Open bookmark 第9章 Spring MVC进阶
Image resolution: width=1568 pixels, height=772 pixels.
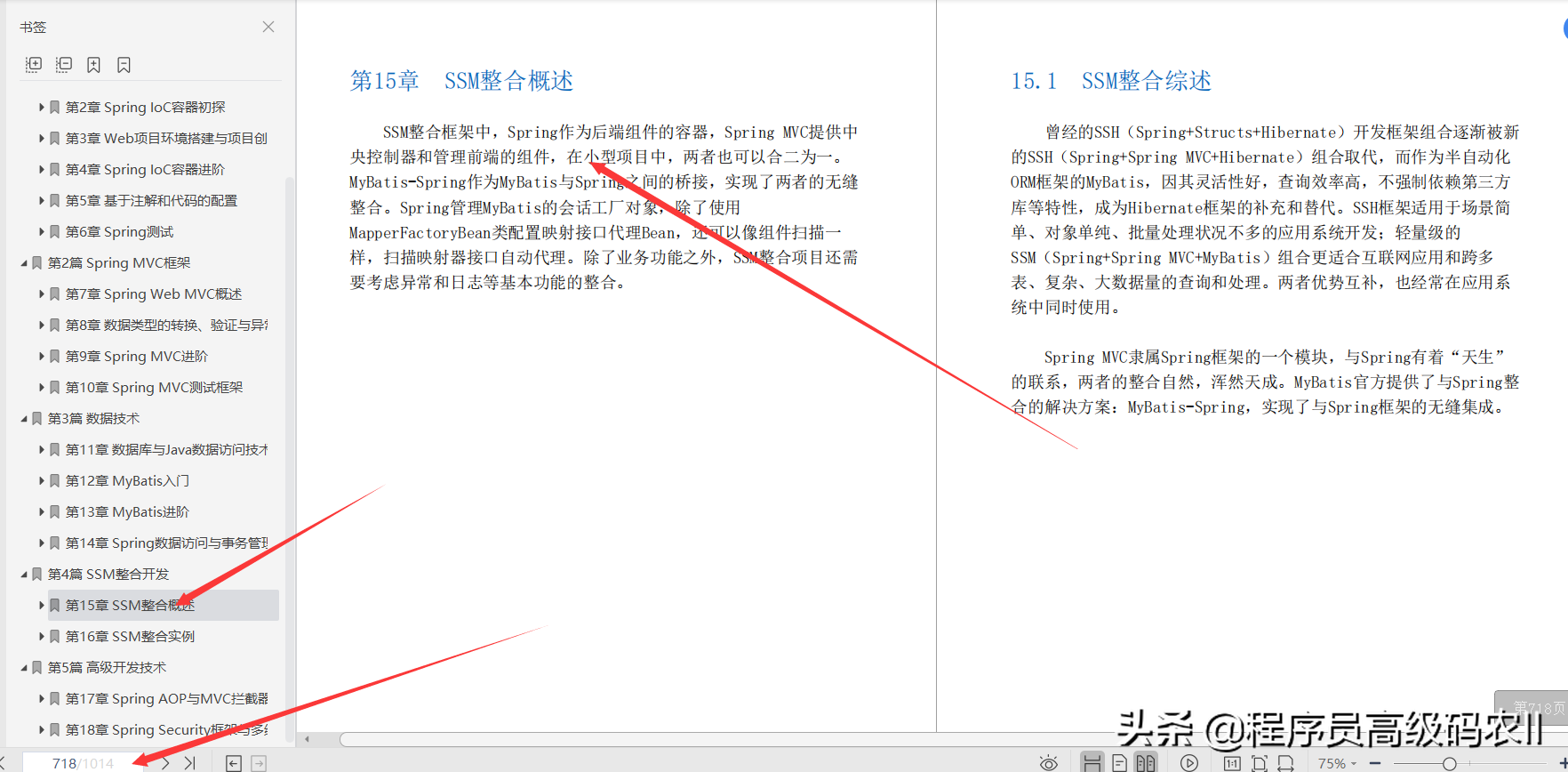click(x=136, y=356)
